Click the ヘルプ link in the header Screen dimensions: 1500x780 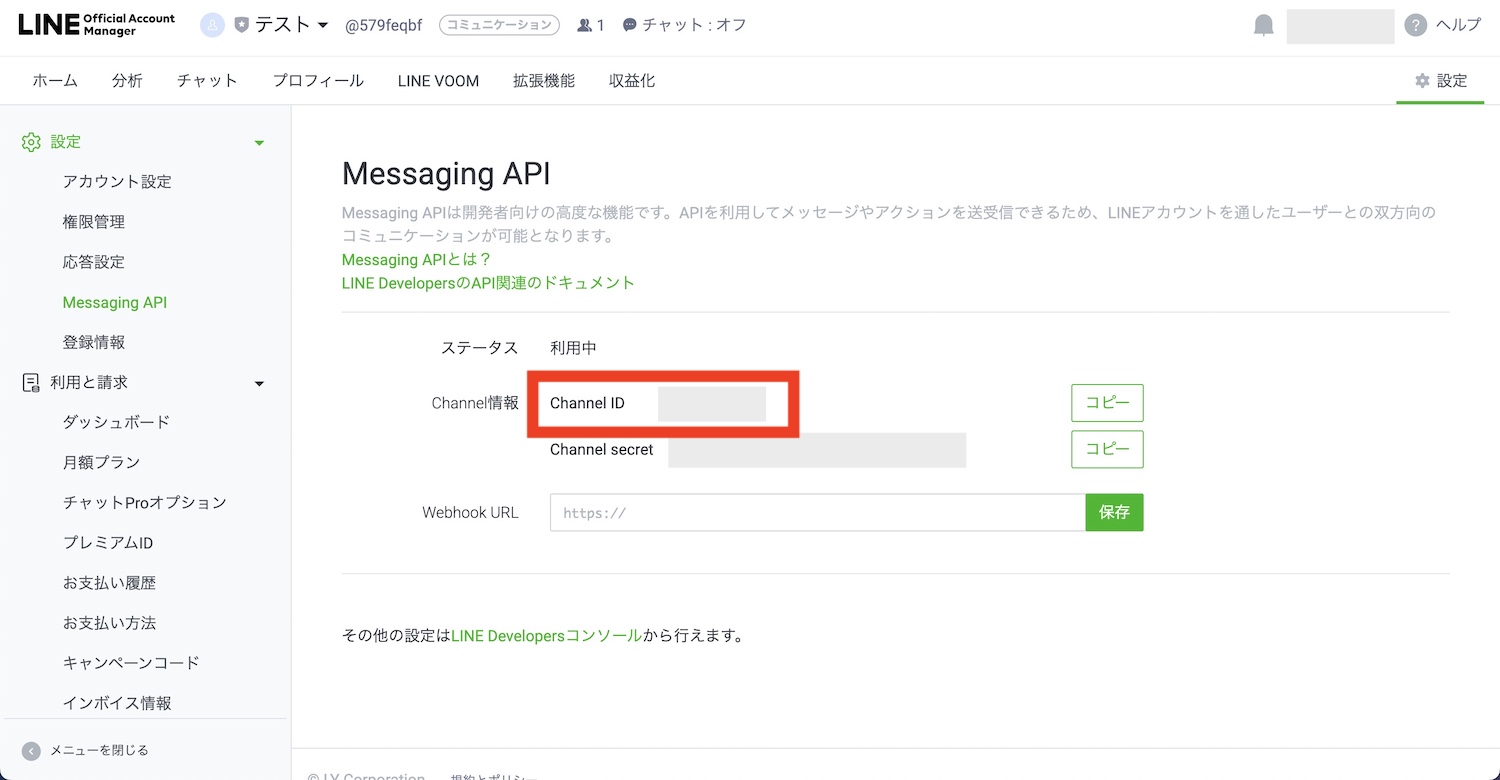coord(1458,25)
